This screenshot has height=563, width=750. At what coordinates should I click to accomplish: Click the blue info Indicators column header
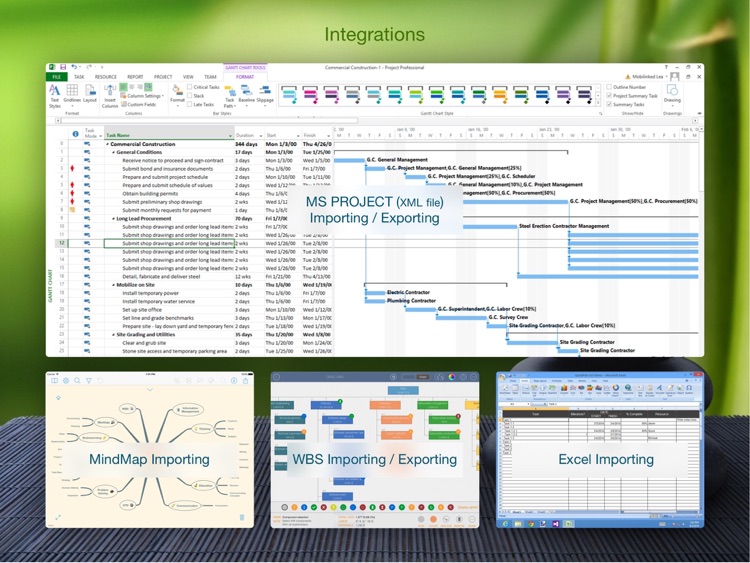75,134
